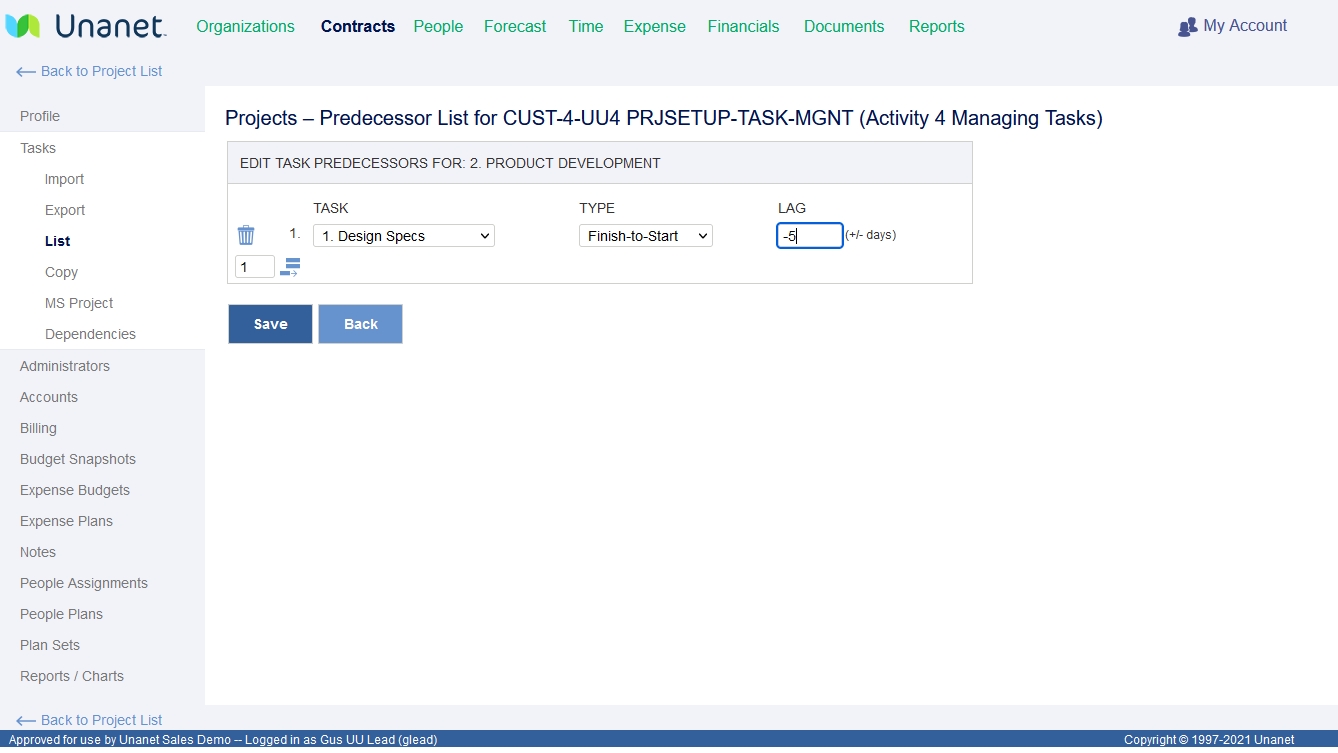Click the row count input showing 1

coord(254,266)
